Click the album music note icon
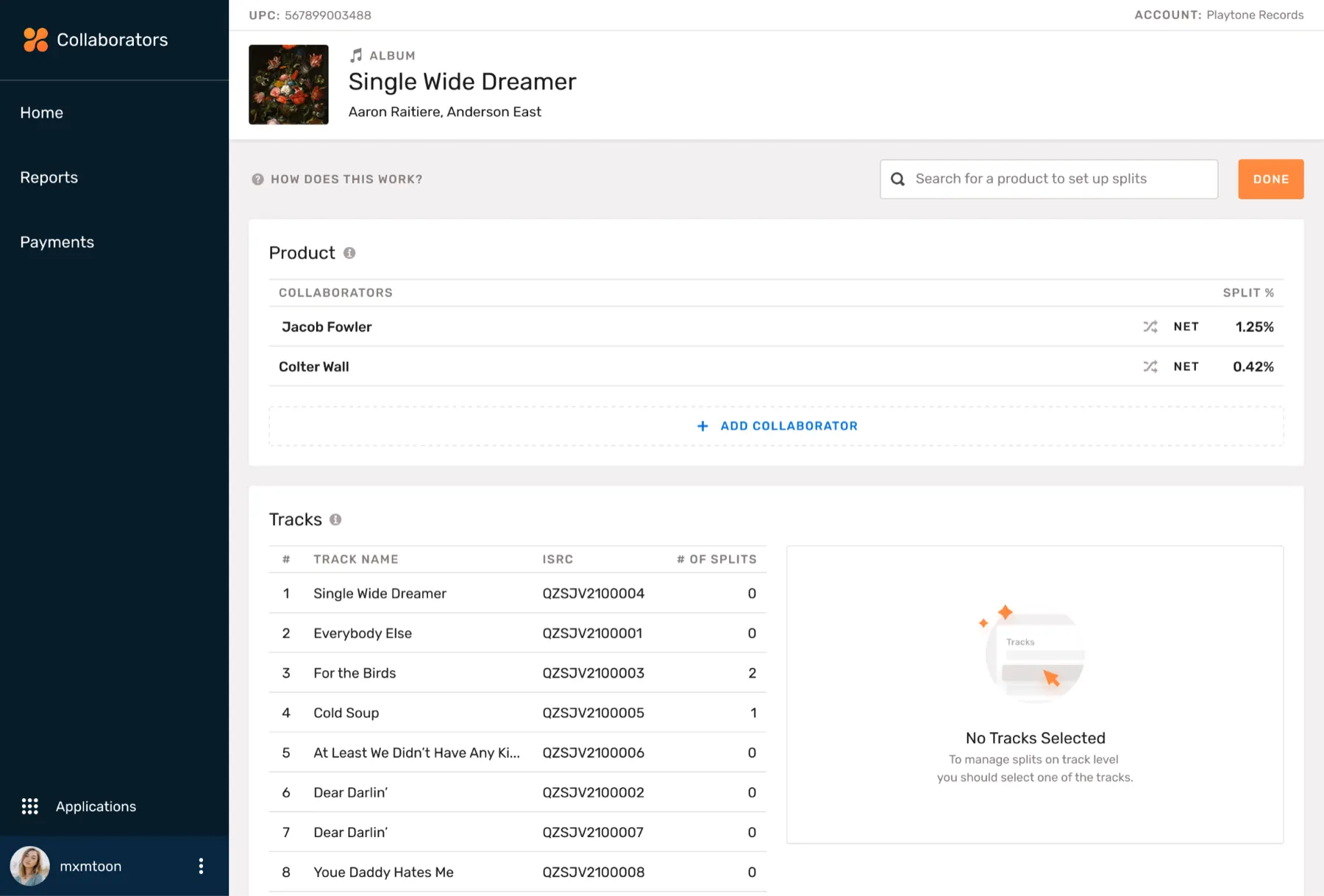 [x=356, y=55]
